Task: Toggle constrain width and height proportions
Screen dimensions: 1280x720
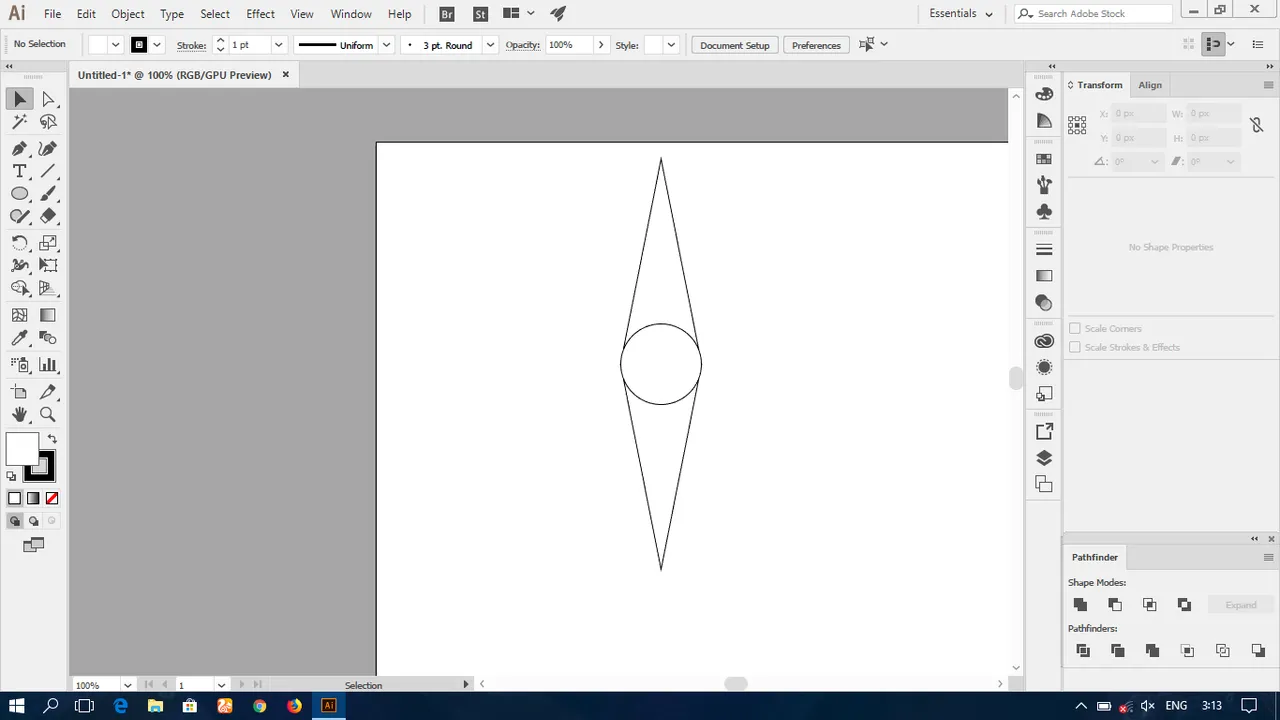Action: [x=1256, y=125]
